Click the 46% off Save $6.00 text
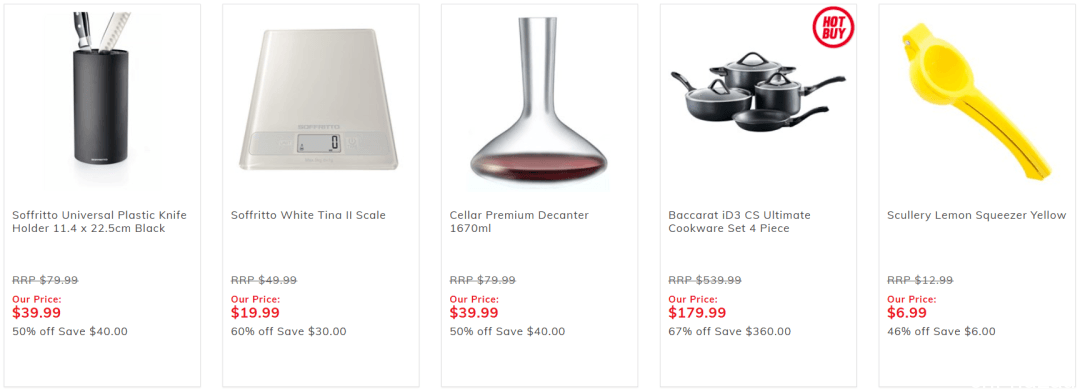The width and height of the screenshot is (1080, 392). point(941,331)
